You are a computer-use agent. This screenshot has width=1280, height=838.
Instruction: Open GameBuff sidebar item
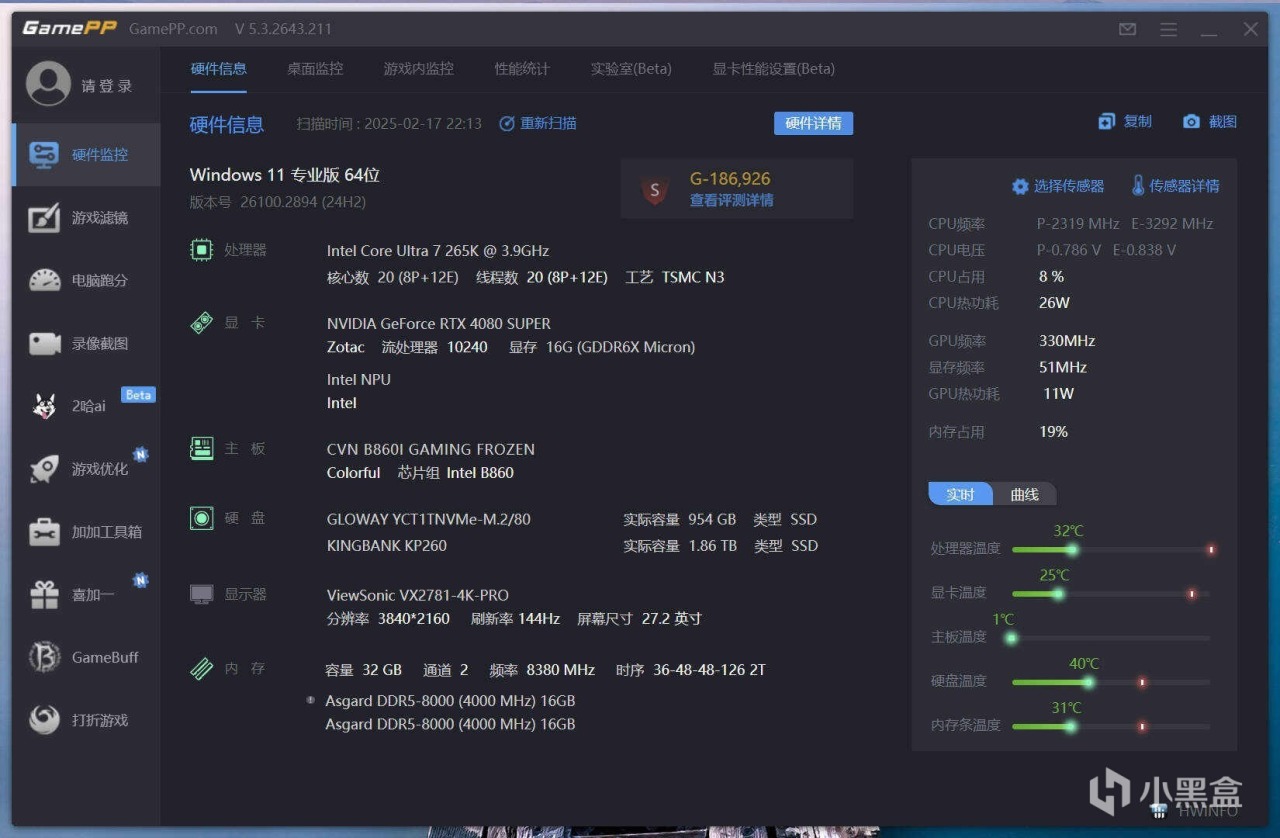click(86, 657)
